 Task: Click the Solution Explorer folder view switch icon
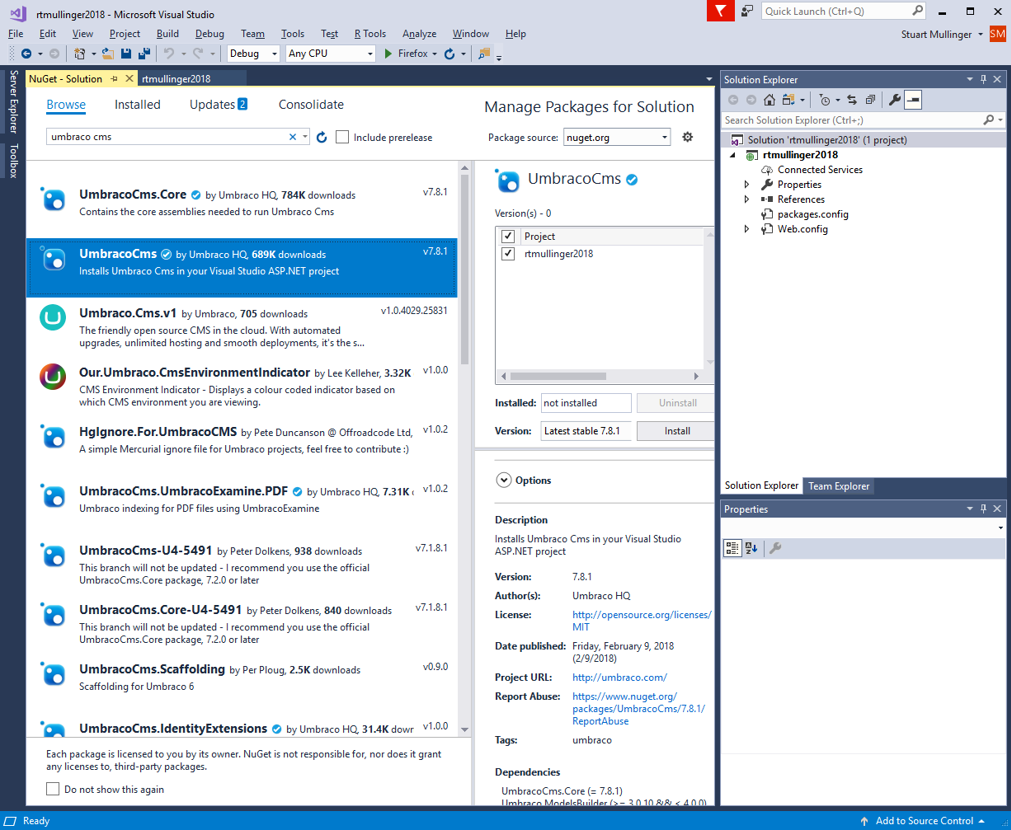[x=788, y=100]
